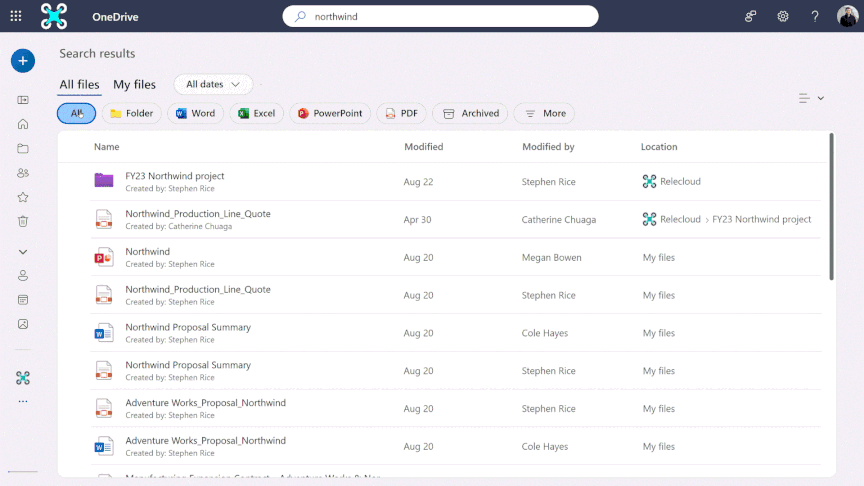Open the Meetings list sidebar icon

coord(23,300)
